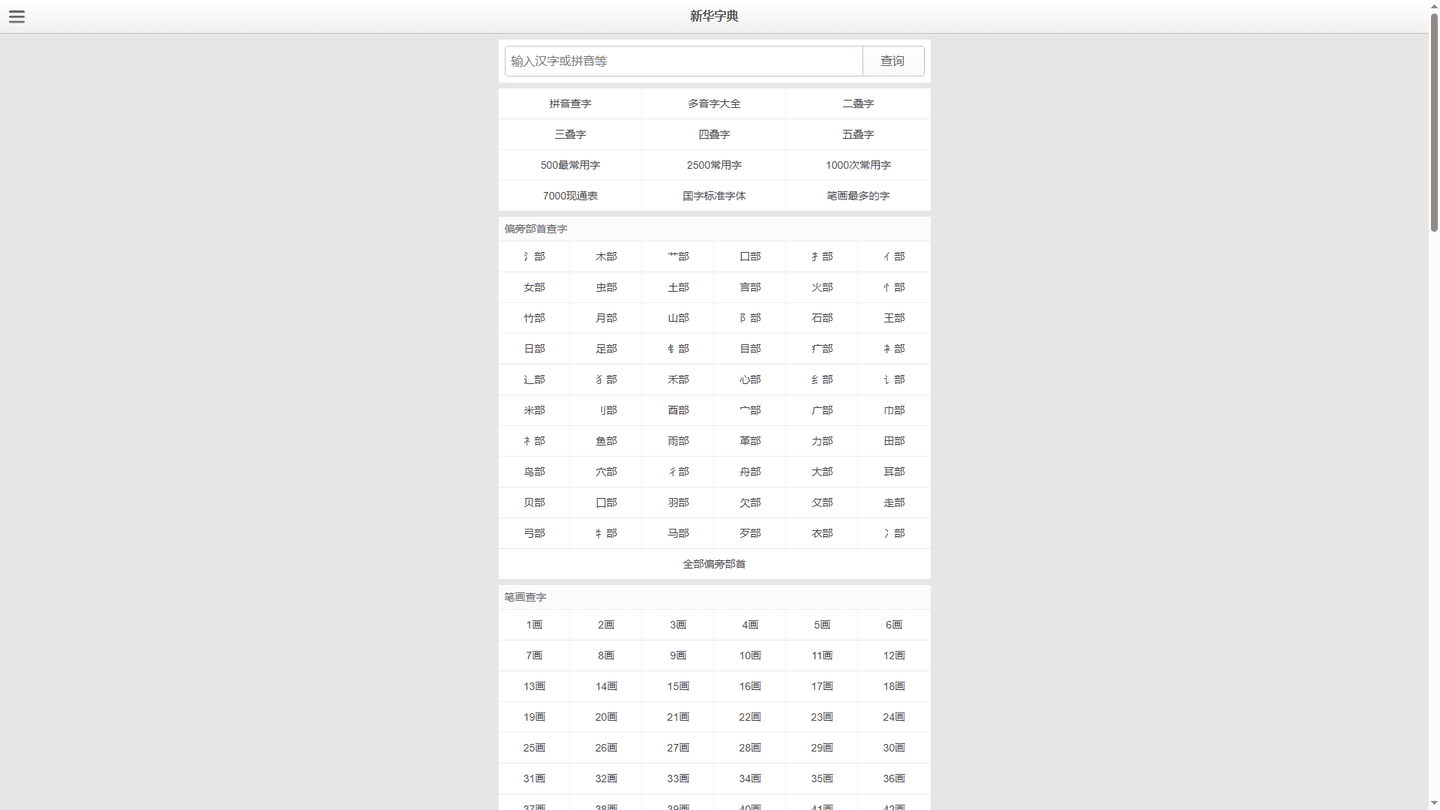The width and height of the screenshot is (1440, 810).
Task: Open 米部 radical
Action: point(534,411)
